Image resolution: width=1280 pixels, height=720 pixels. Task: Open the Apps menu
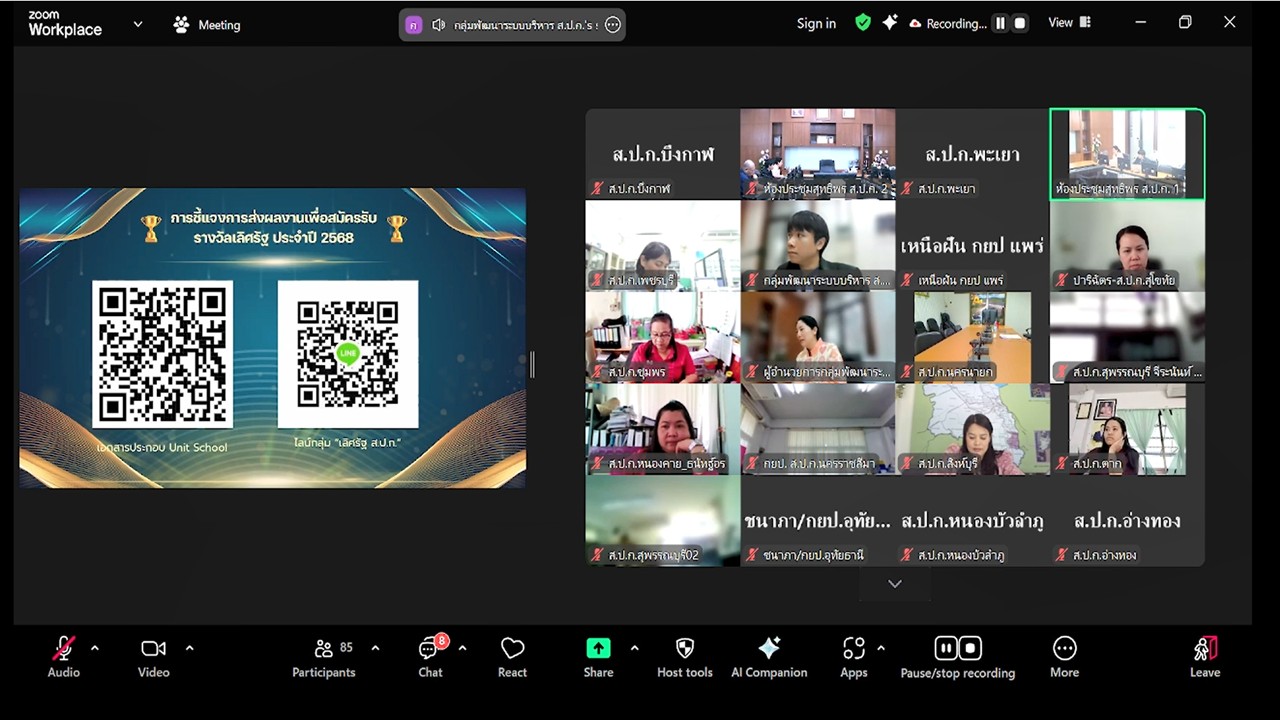pyautogui.click(x=854, y=657)
